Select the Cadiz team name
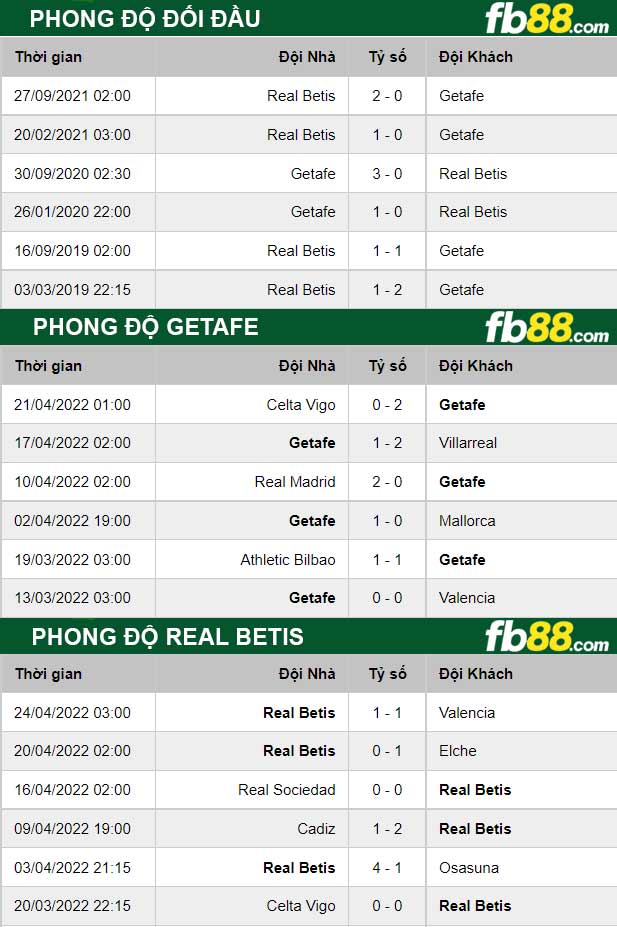Image resolution: width=617 pixels, height=927 pixels. tap(316, 829)
